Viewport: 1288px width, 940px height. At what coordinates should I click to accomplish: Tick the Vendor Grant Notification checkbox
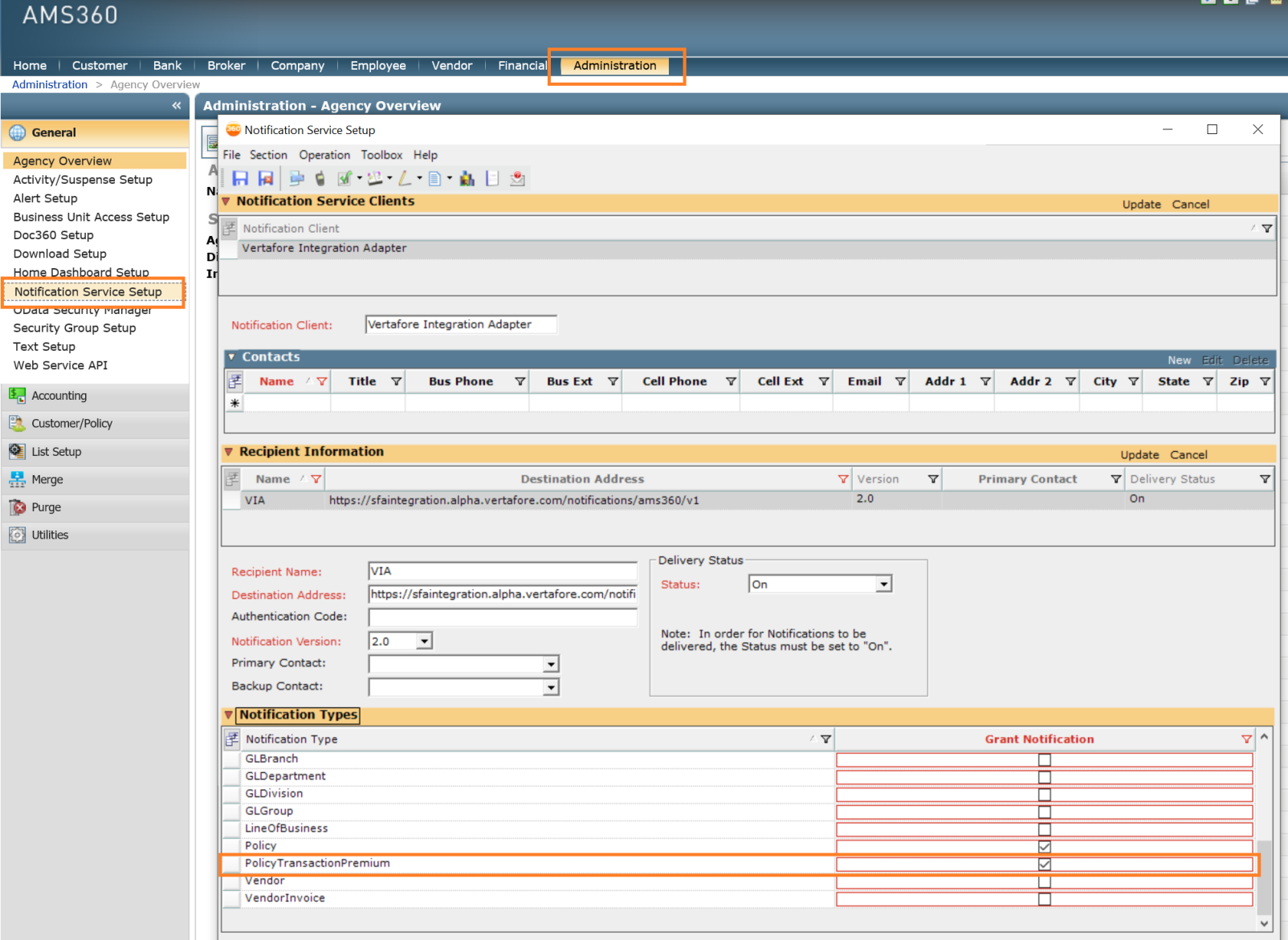(x=1044, y=882)
